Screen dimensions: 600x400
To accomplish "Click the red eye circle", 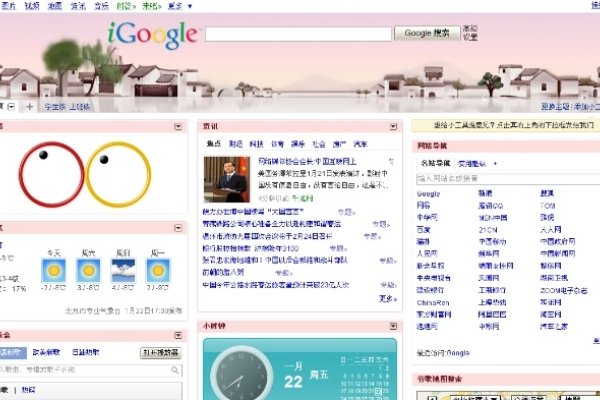I will 51,175.
